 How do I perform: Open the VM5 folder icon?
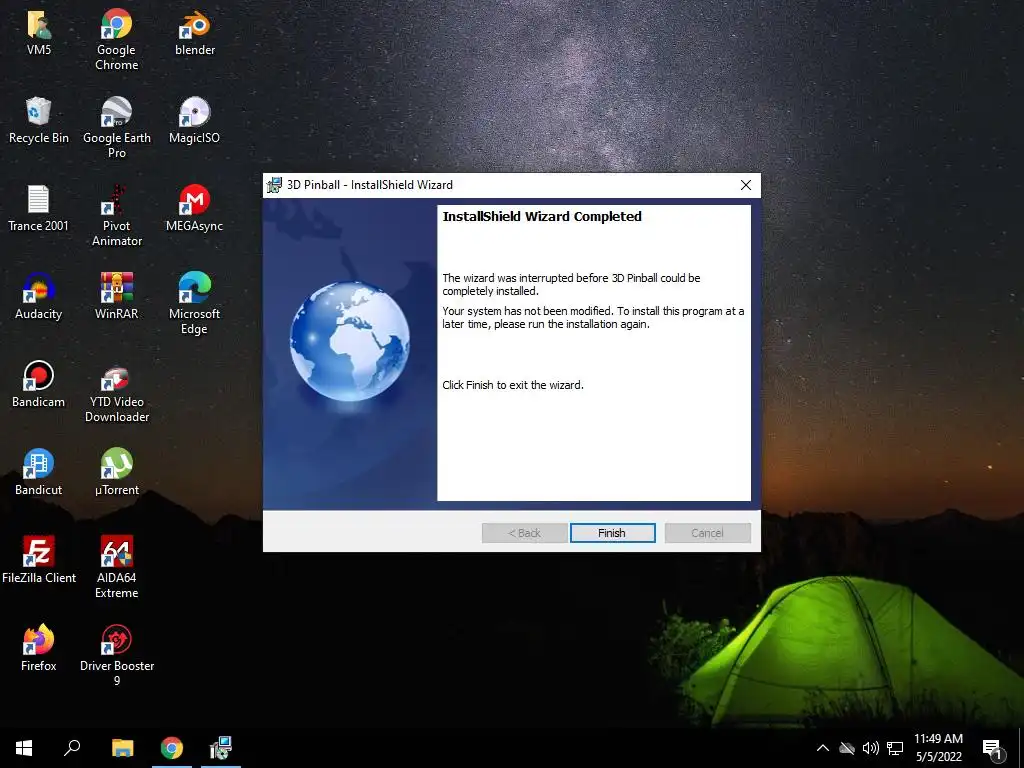pos(39,33)
